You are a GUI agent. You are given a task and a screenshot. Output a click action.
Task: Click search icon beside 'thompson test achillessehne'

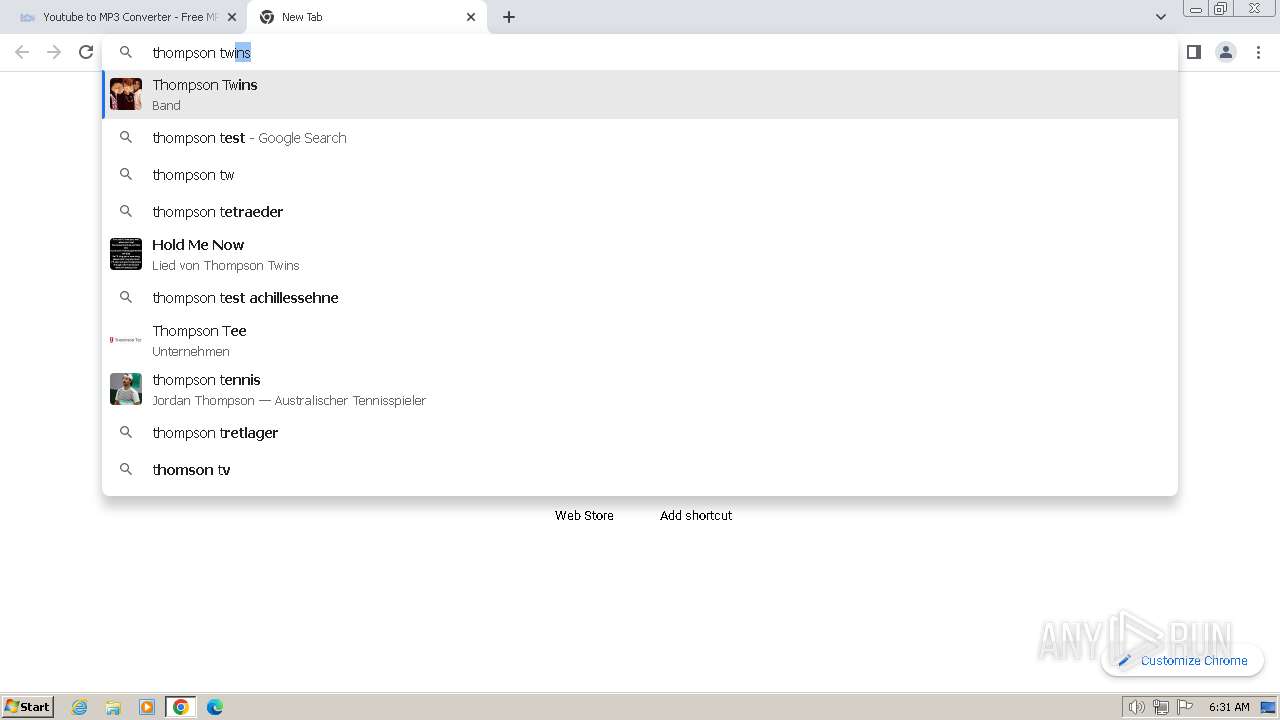pos(126,297)
